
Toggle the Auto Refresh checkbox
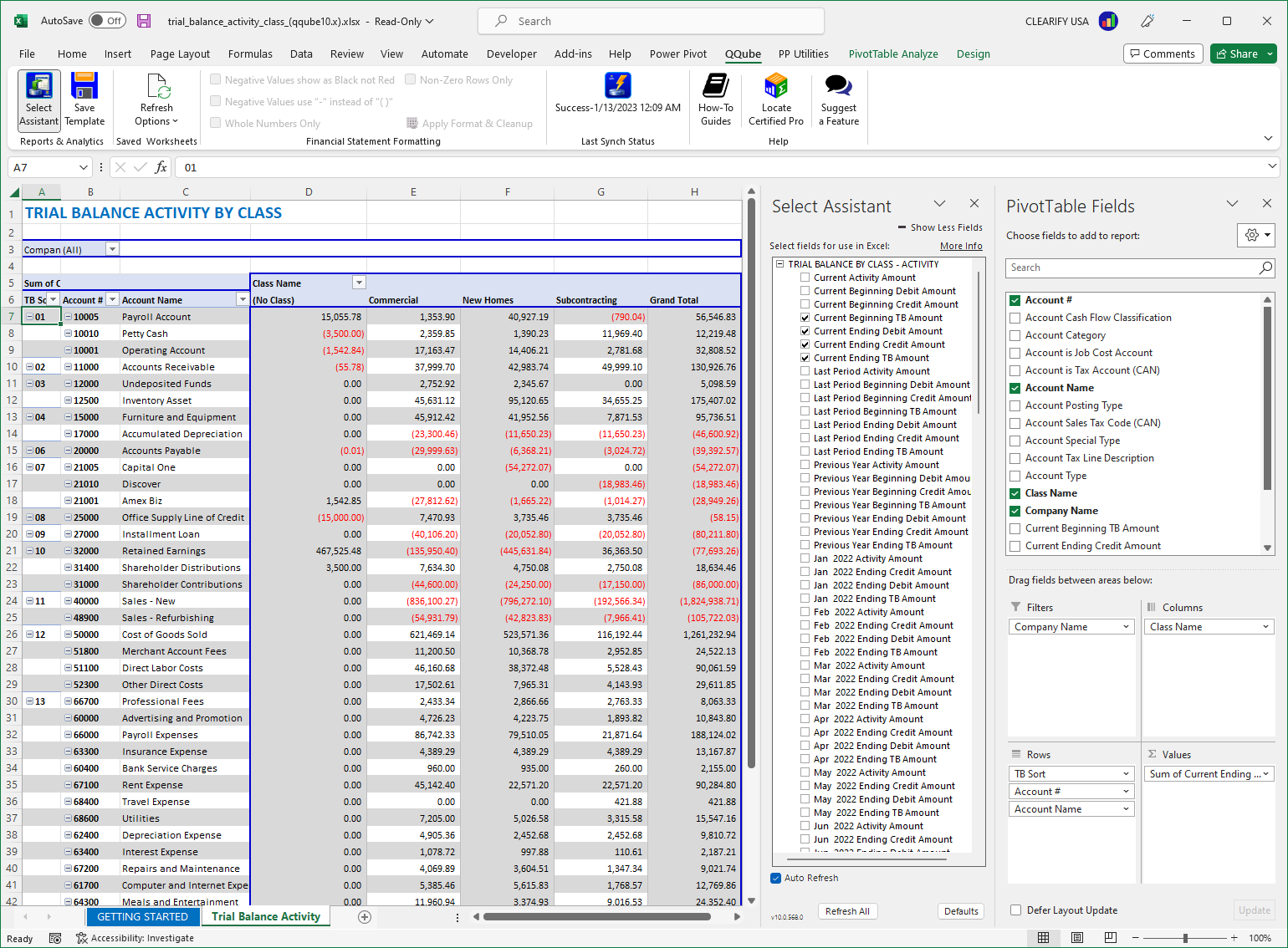coord(775,878)
